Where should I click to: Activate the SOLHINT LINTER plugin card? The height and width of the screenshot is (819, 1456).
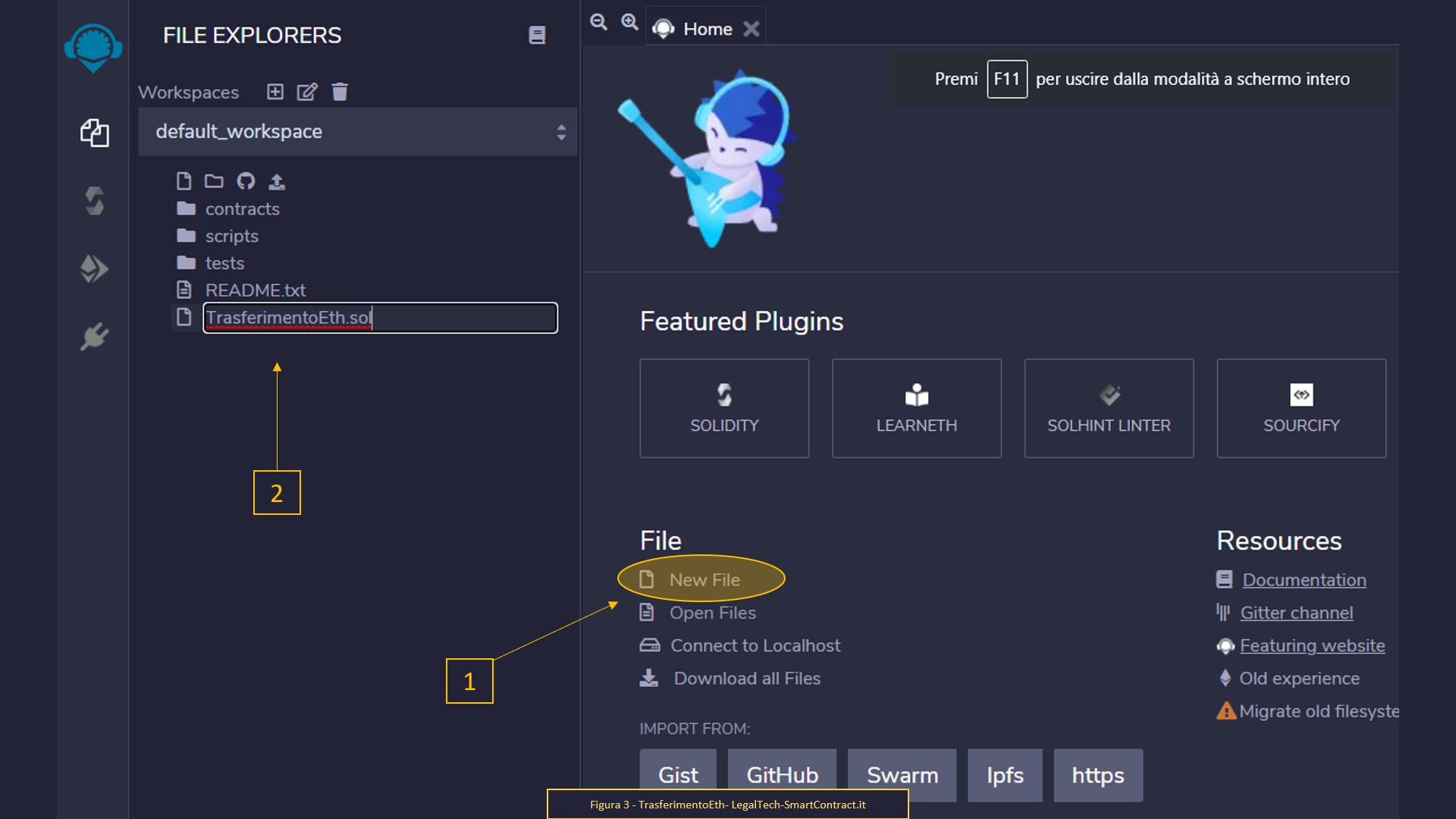(1109, 408)
